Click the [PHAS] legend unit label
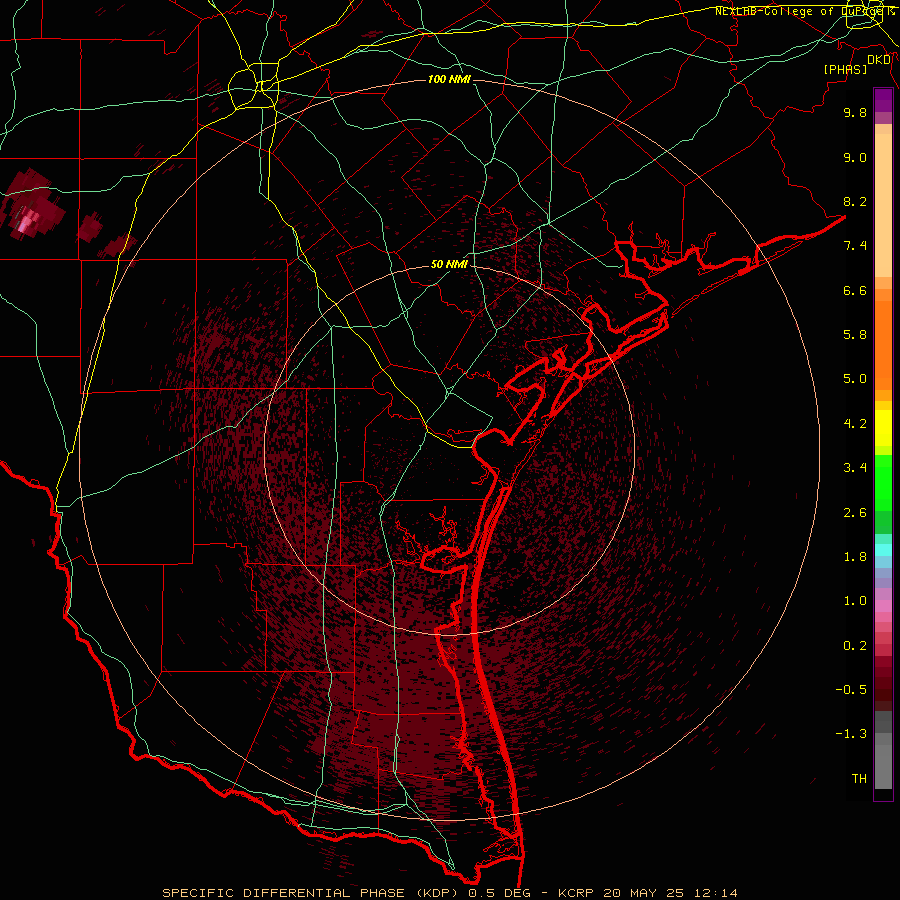Screen dimensions: 900x900 (x=845, y=69)
